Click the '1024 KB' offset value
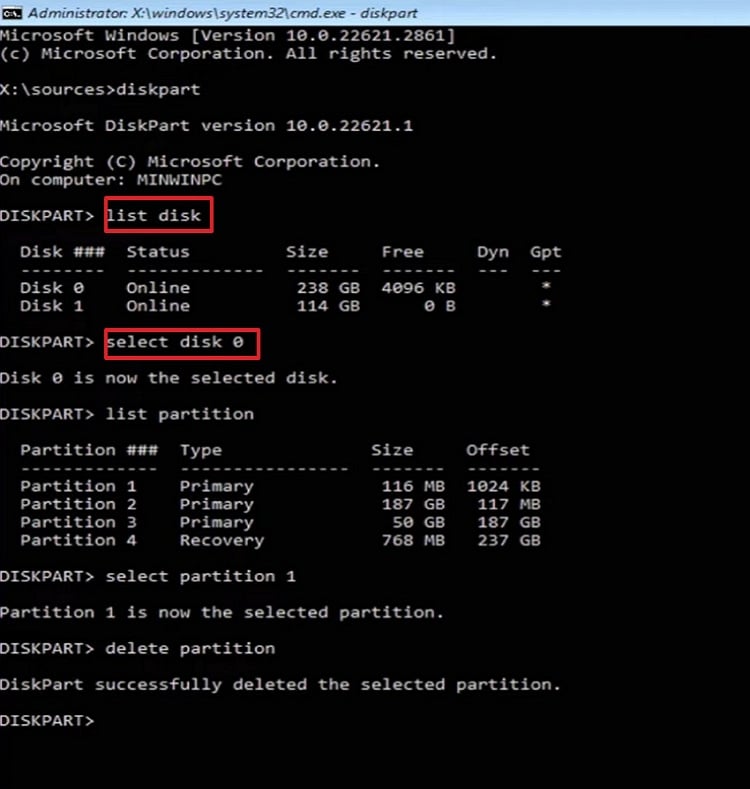The width and height of the screenshot is (750, 789). click(x=503, y=486)
